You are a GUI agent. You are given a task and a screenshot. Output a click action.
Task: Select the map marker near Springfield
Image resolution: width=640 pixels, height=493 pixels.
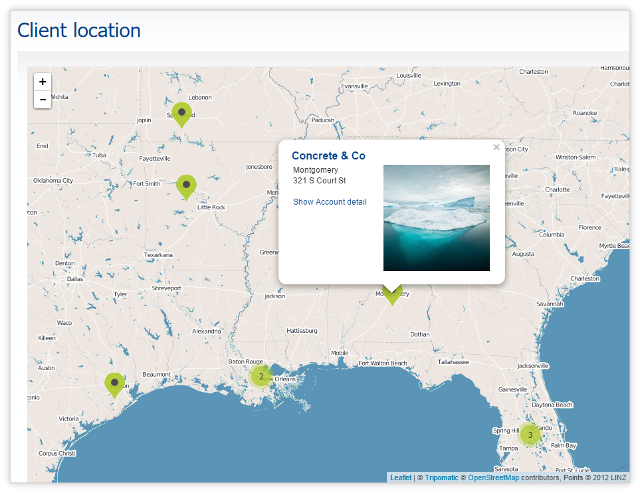click(x=182, y=115)
